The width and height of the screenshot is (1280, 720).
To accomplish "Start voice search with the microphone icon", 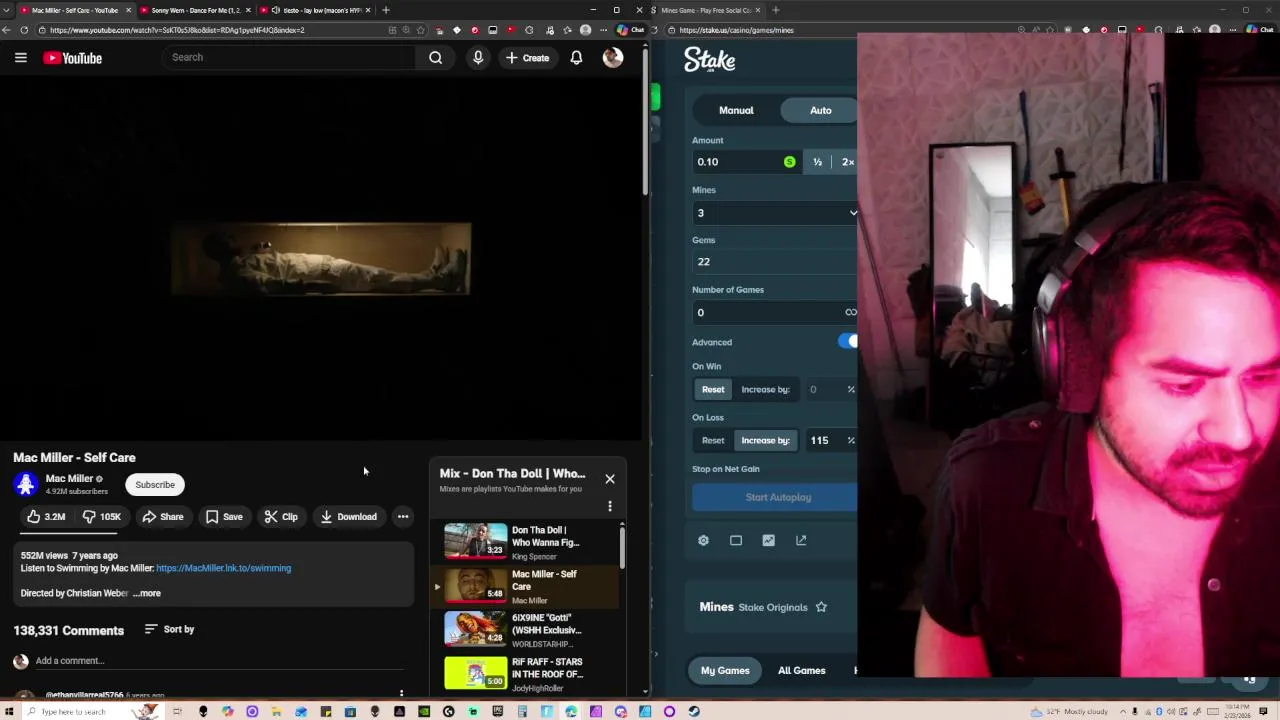I will pyautogui.click(x=478, y=58).
